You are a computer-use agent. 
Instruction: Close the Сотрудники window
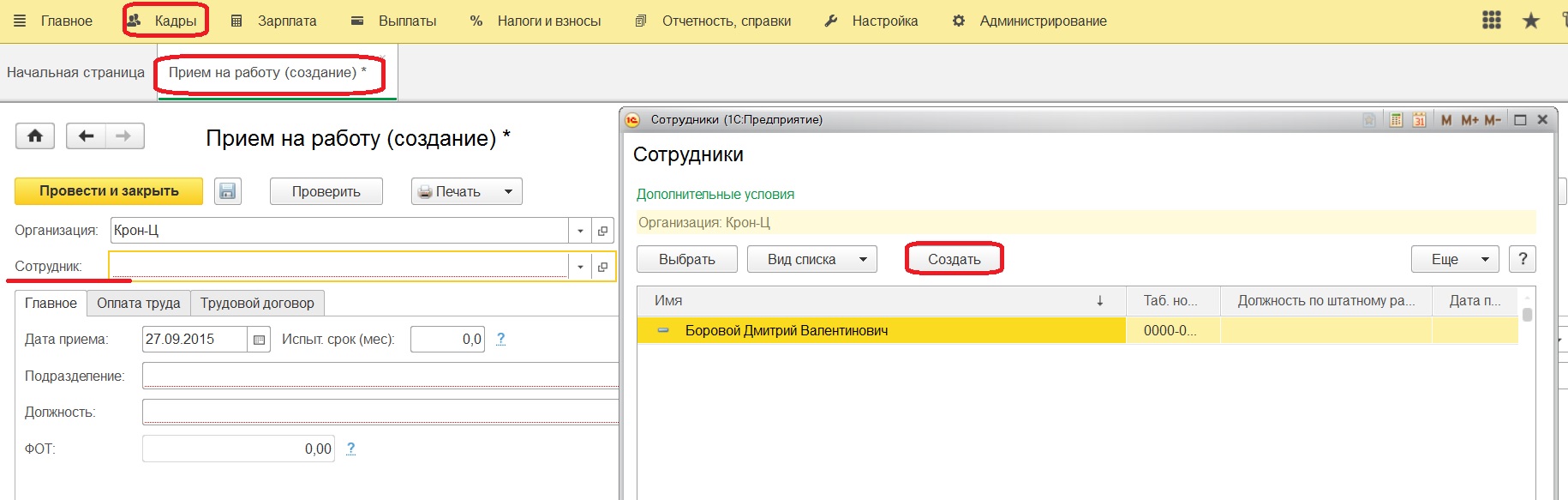click(1542, 120)
